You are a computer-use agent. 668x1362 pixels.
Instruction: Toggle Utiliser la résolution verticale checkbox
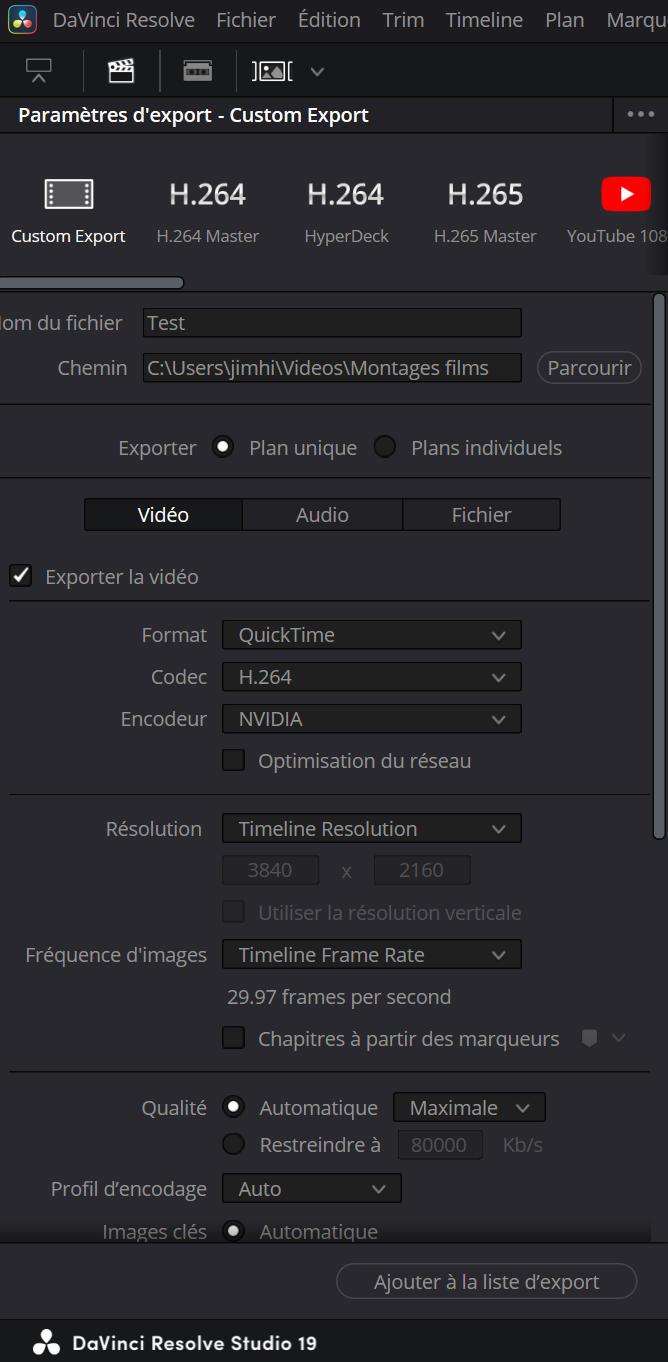point(233,912)
